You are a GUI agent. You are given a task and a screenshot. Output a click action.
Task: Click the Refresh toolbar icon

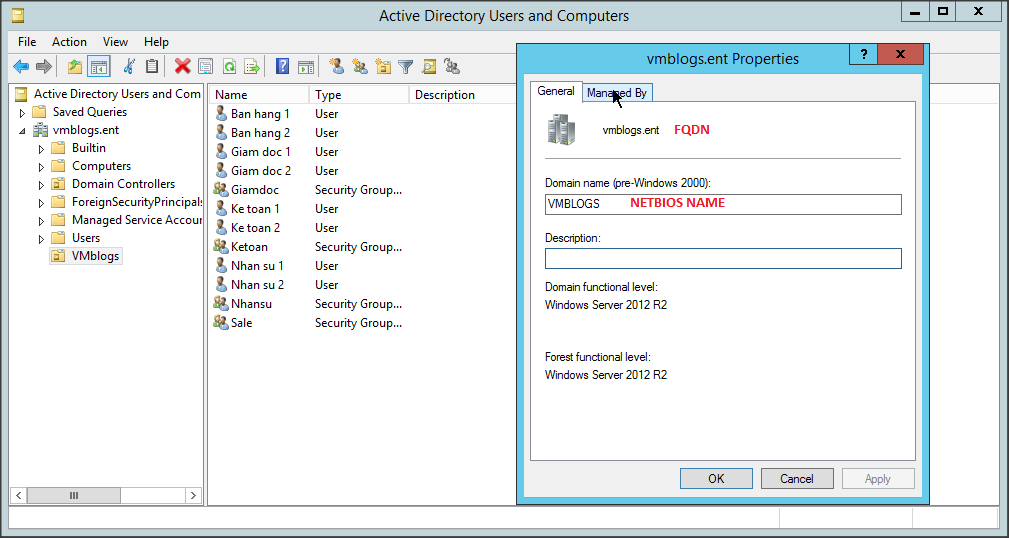229,67
